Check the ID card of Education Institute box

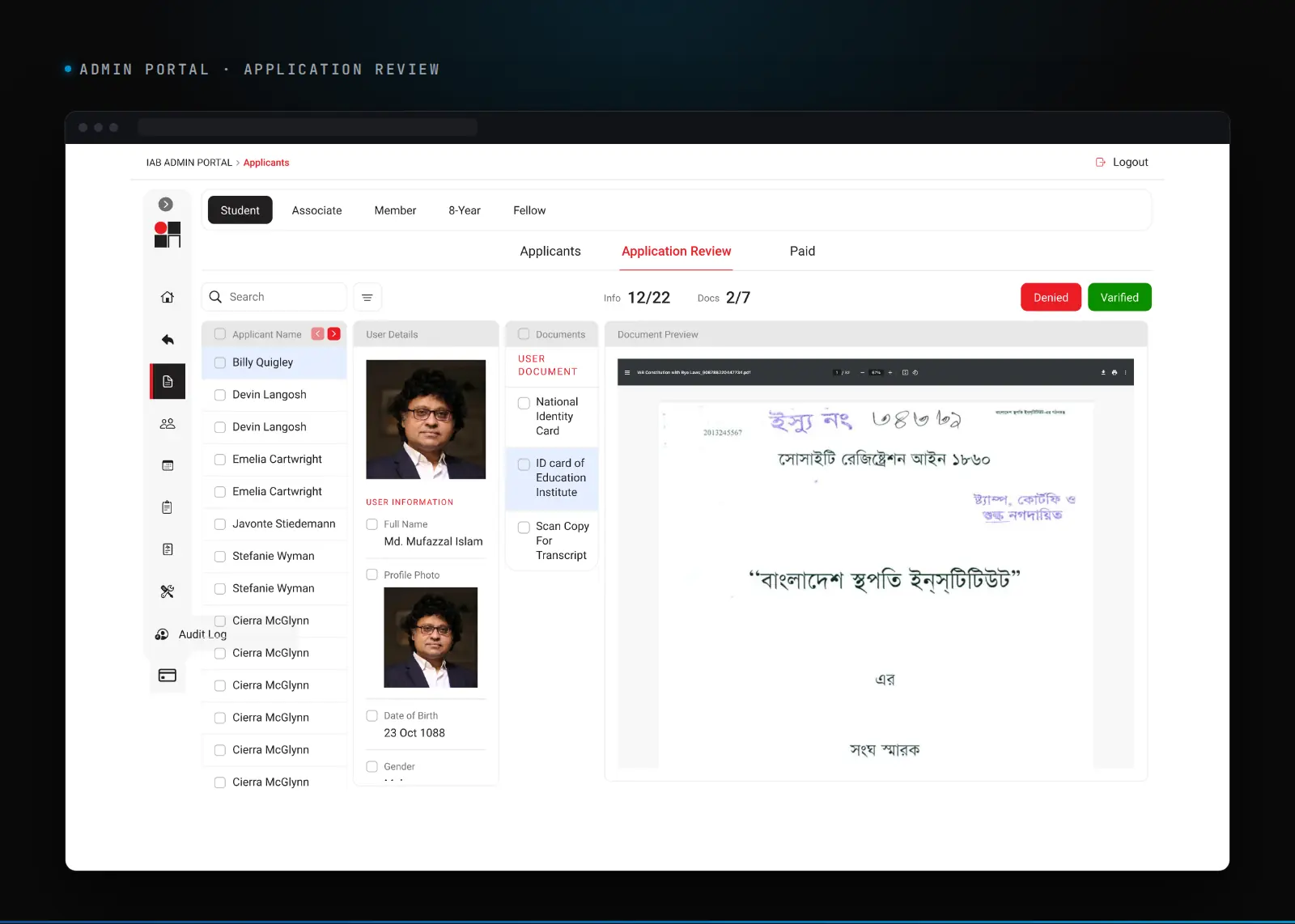click(x=524, y=464)
